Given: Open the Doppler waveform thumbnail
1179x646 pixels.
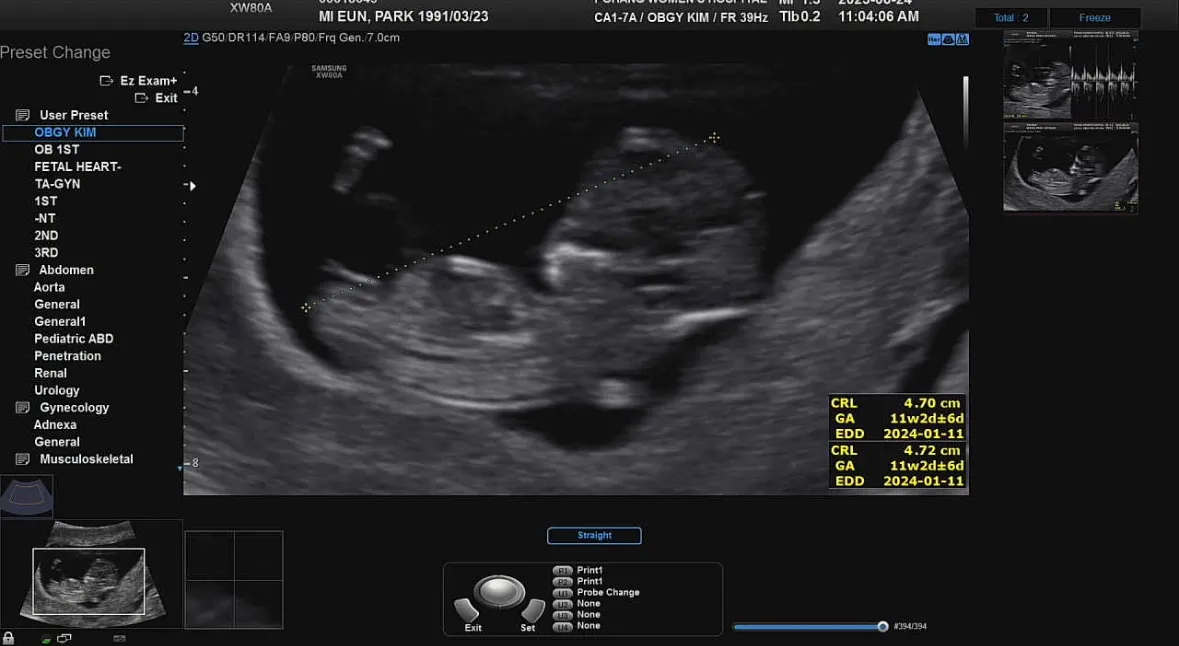Looking at the screenshot, I should (x=1070, y=75).
